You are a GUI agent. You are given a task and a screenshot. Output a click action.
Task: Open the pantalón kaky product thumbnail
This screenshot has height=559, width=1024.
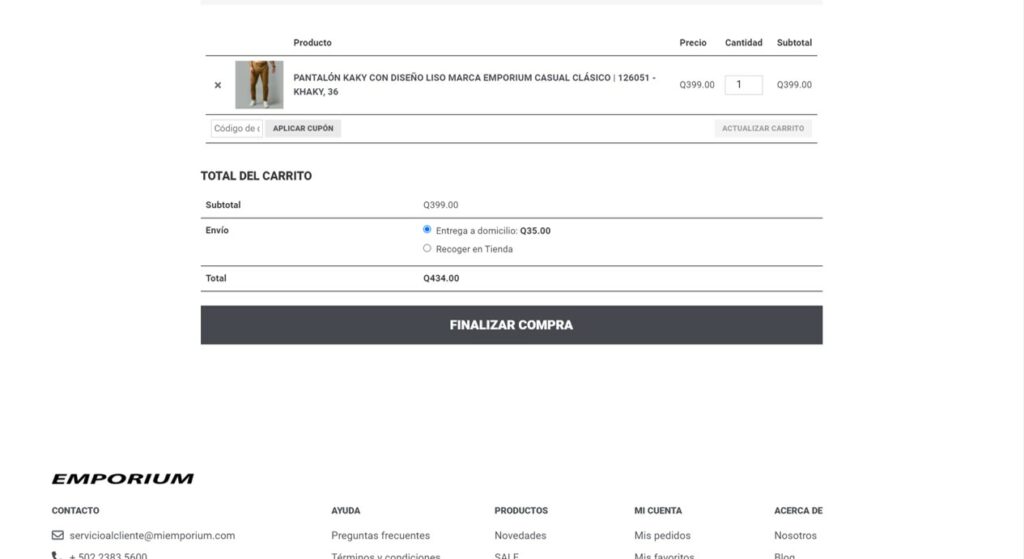point(259,85)
